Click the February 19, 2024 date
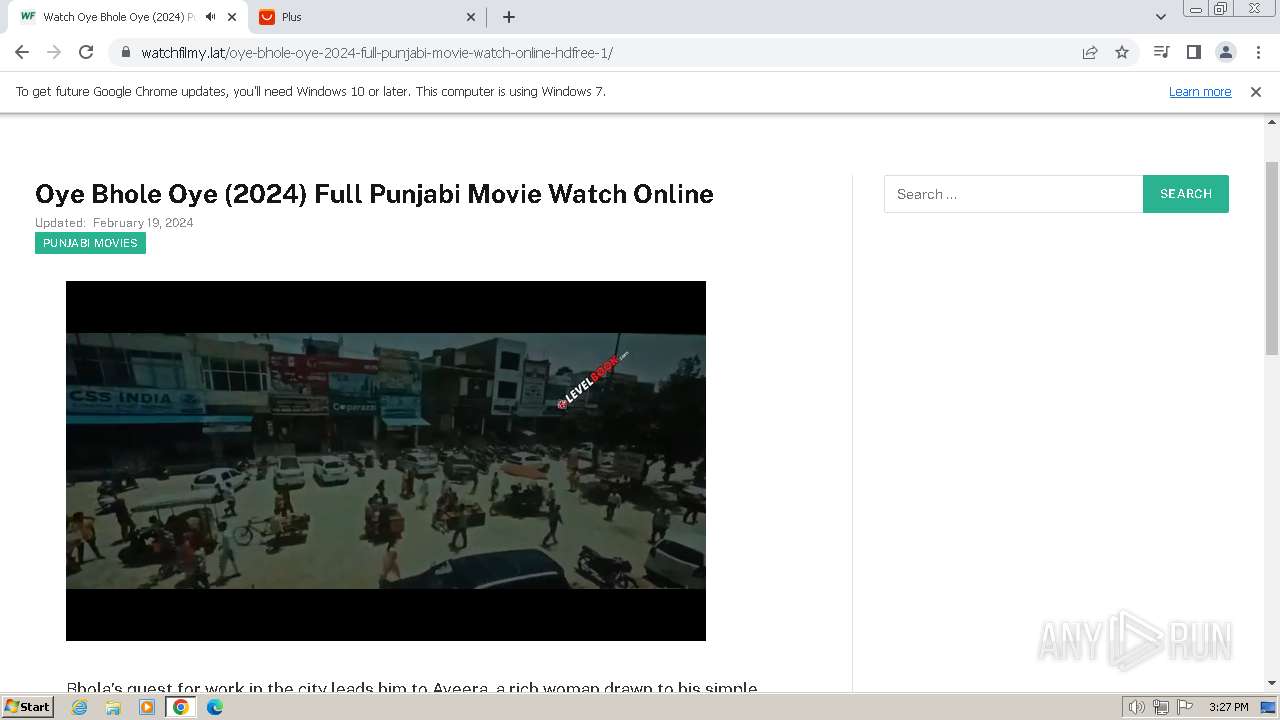The height and width of the screenshot is (720, 1280). click(143, 223)
